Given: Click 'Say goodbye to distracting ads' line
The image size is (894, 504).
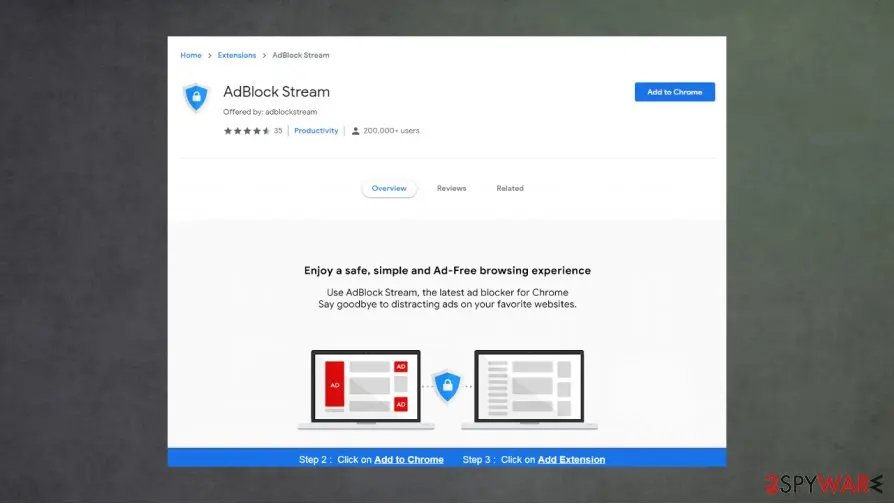Looking at the screenshot, I should tap(447, 304).
